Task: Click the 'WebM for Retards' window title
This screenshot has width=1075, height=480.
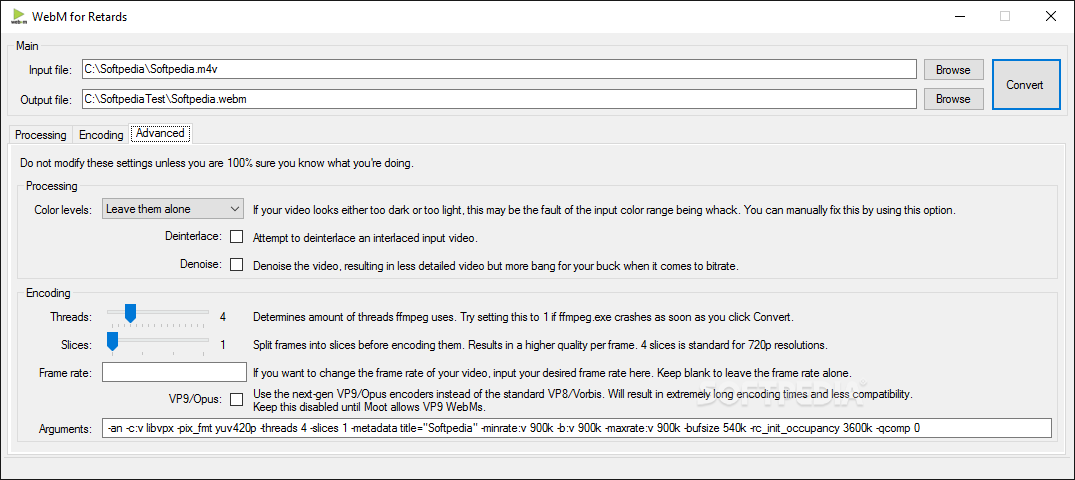Action: 80,17
